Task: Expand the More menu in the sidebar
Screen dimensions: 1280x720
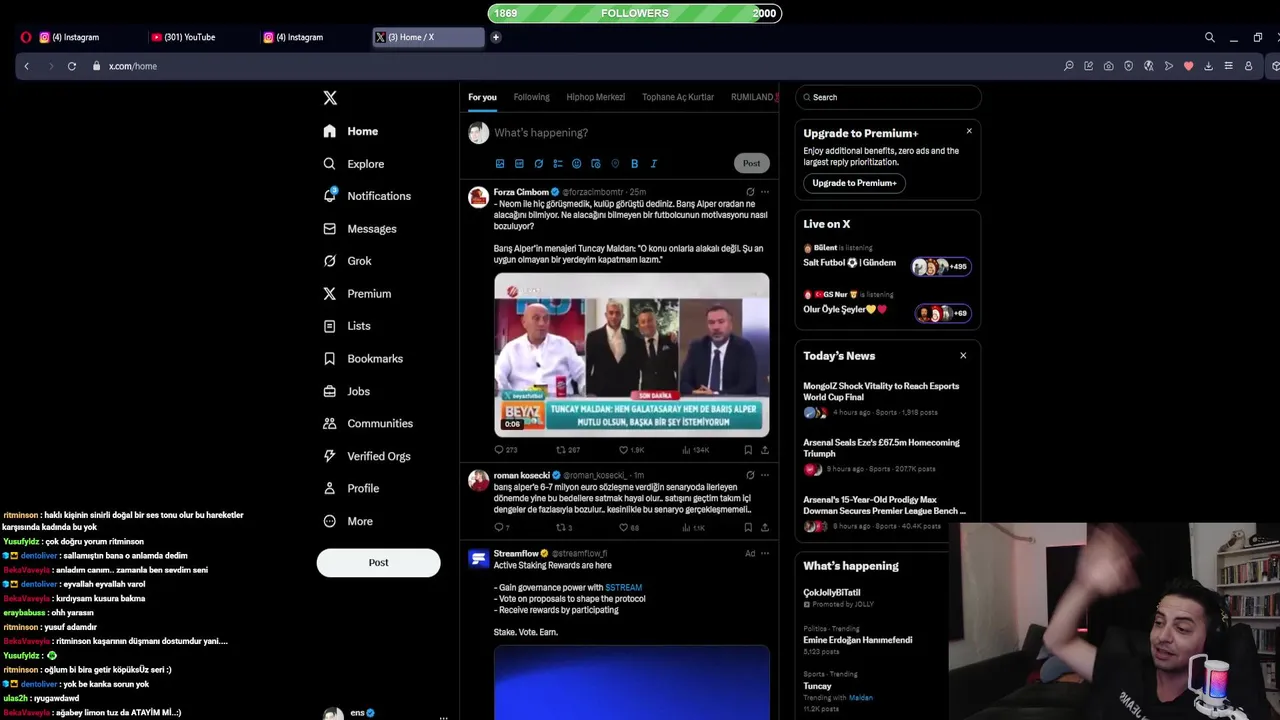Action: coord(348,521)
